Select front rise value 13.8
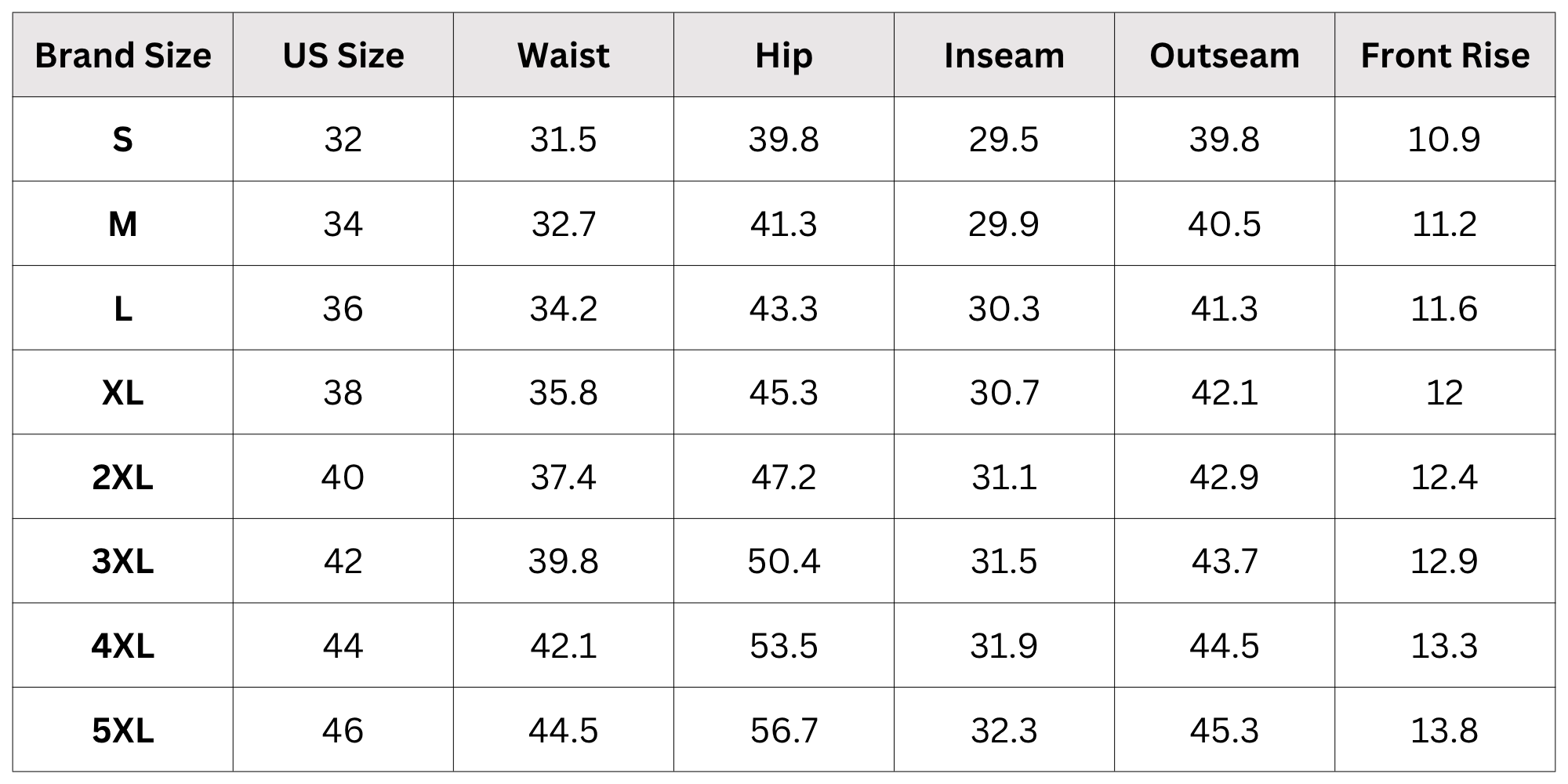 tap(1445, 731)
